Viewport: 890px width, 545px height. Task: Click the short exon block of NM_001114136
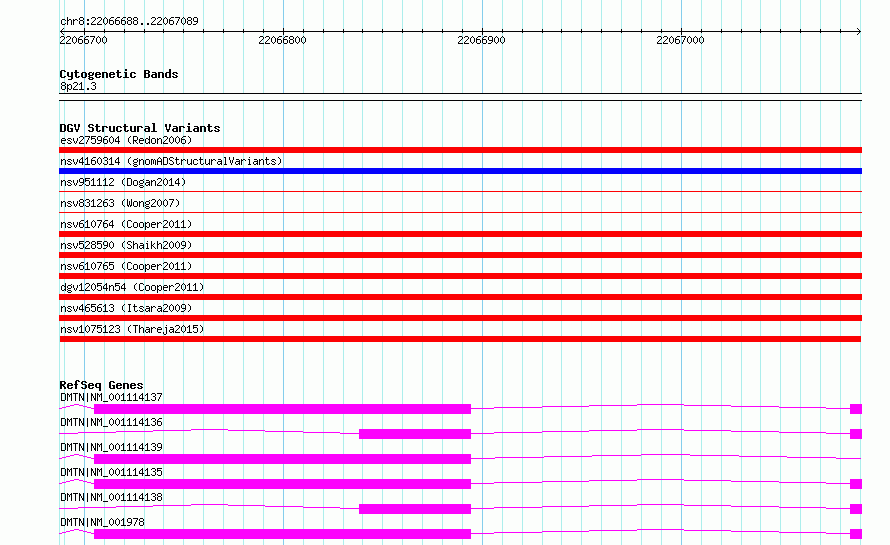415,434
